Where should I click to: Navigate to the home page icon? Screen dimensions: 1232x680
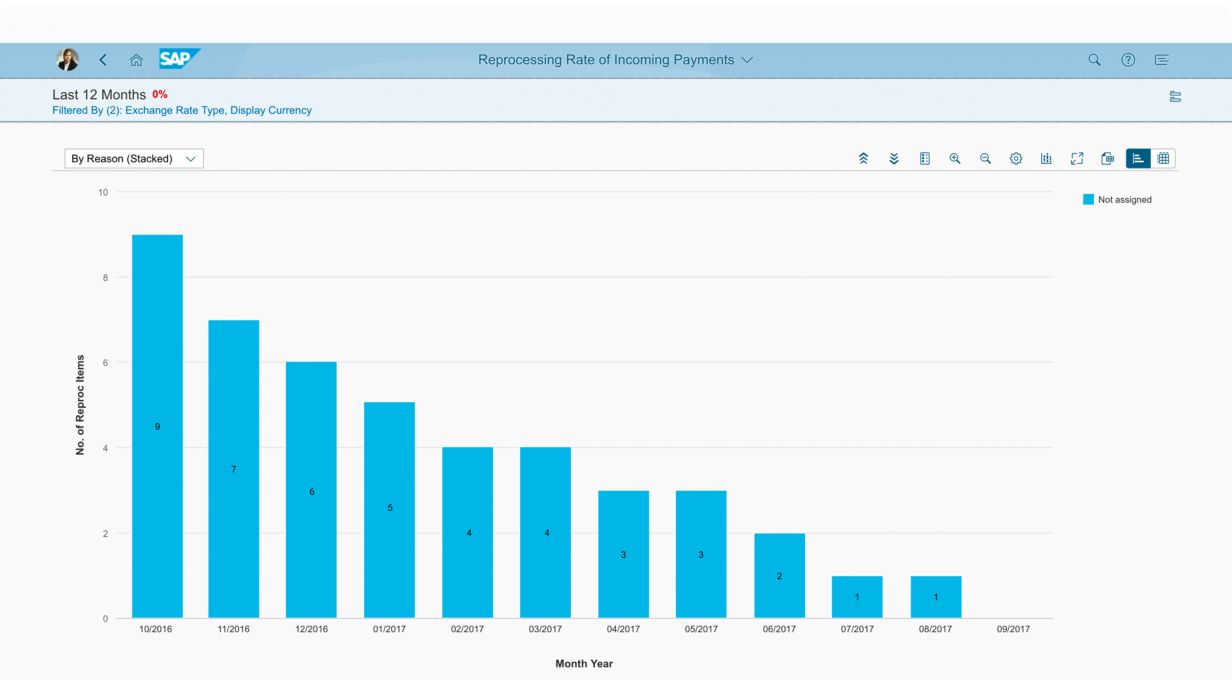pyautogui.click(x=136, y=60)
